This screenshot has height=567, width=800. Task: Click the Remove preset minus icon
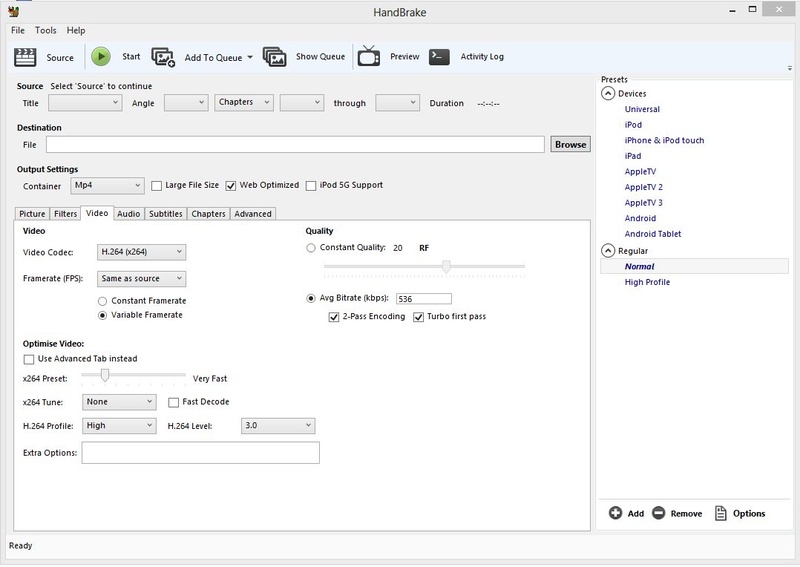point(658,513)
